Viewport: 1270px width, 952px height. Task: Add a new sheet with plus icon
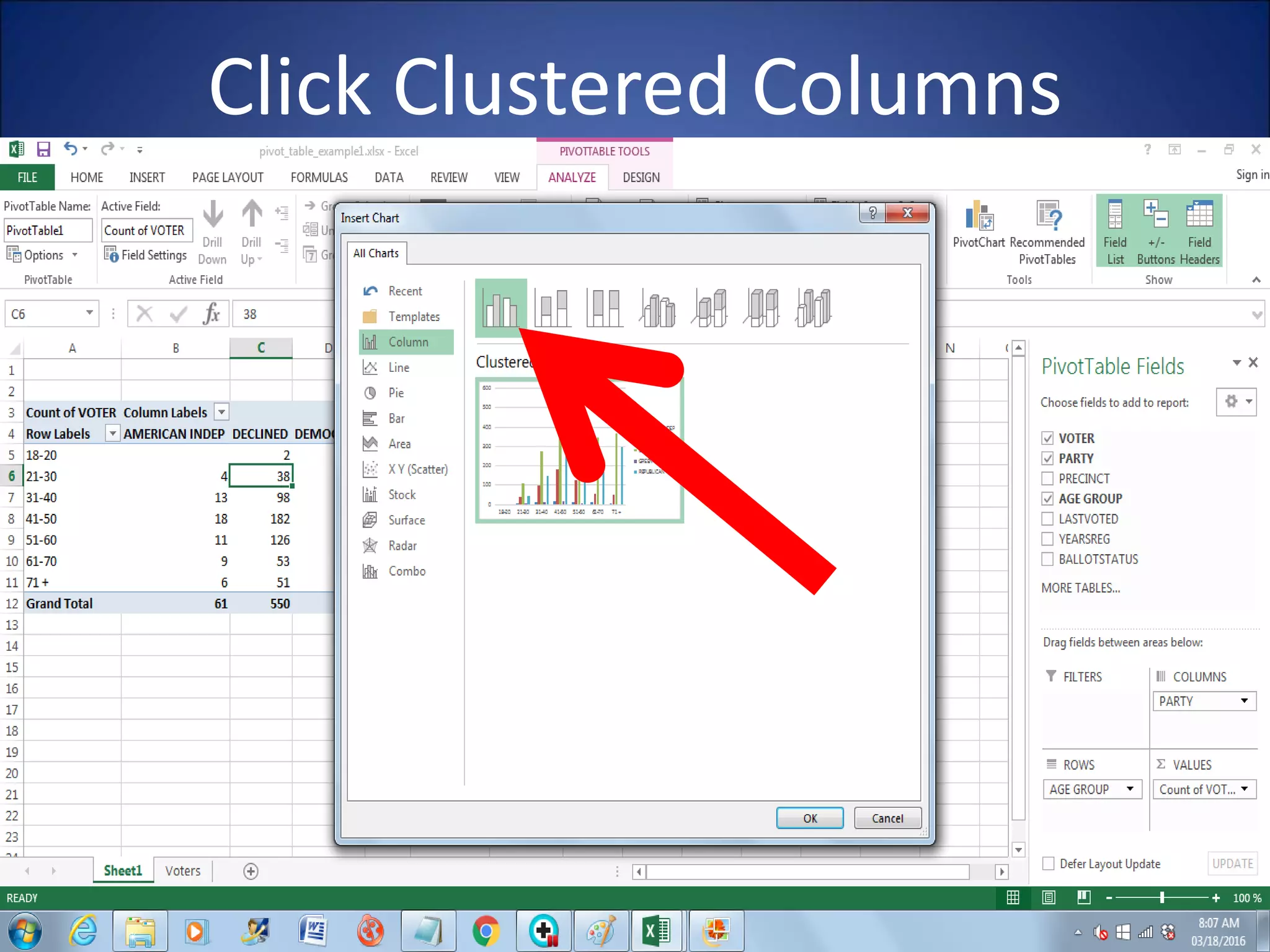(x=251, y=871)
